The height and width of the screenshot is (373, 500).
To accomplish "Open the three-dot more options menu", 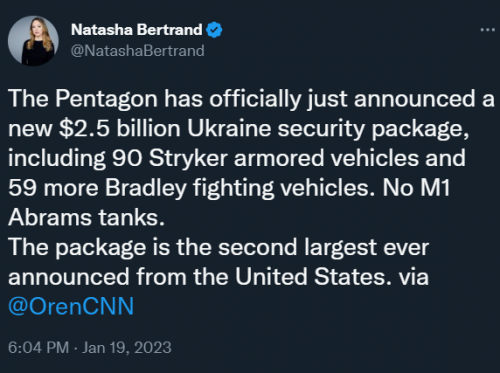I will pos(487,30).
